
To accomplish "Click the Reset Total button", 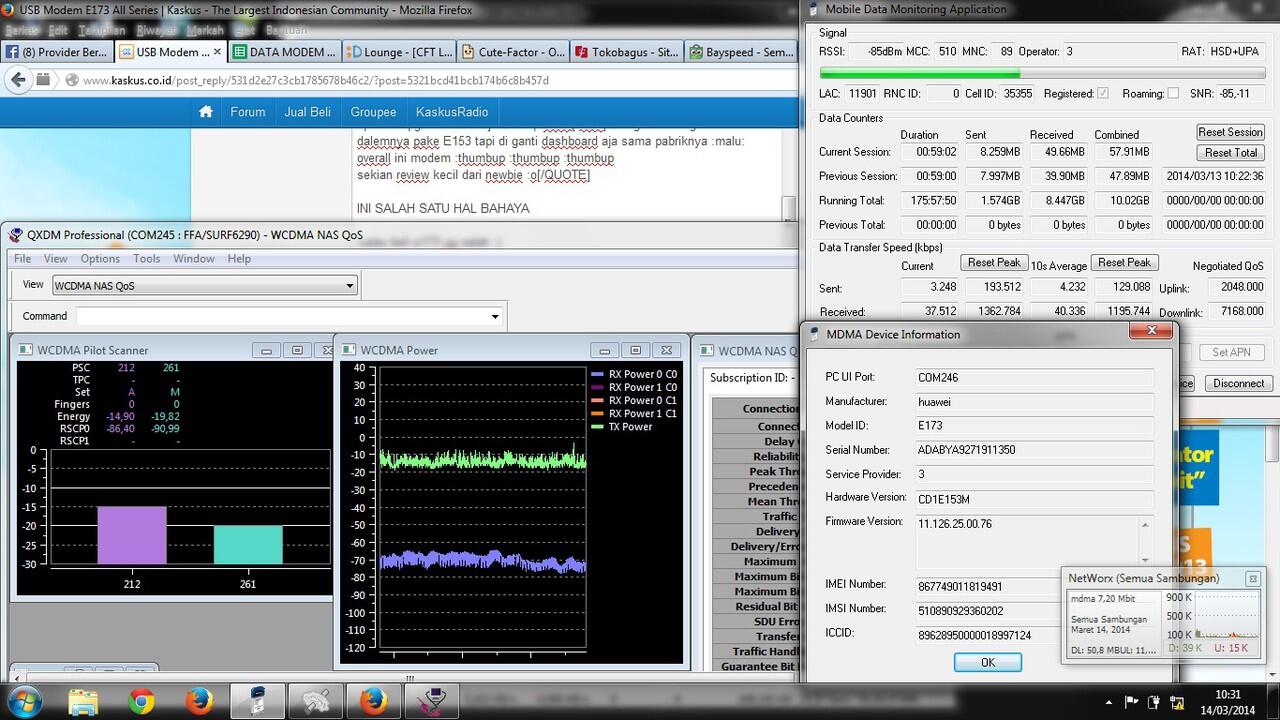I will tap(1230, 153).
